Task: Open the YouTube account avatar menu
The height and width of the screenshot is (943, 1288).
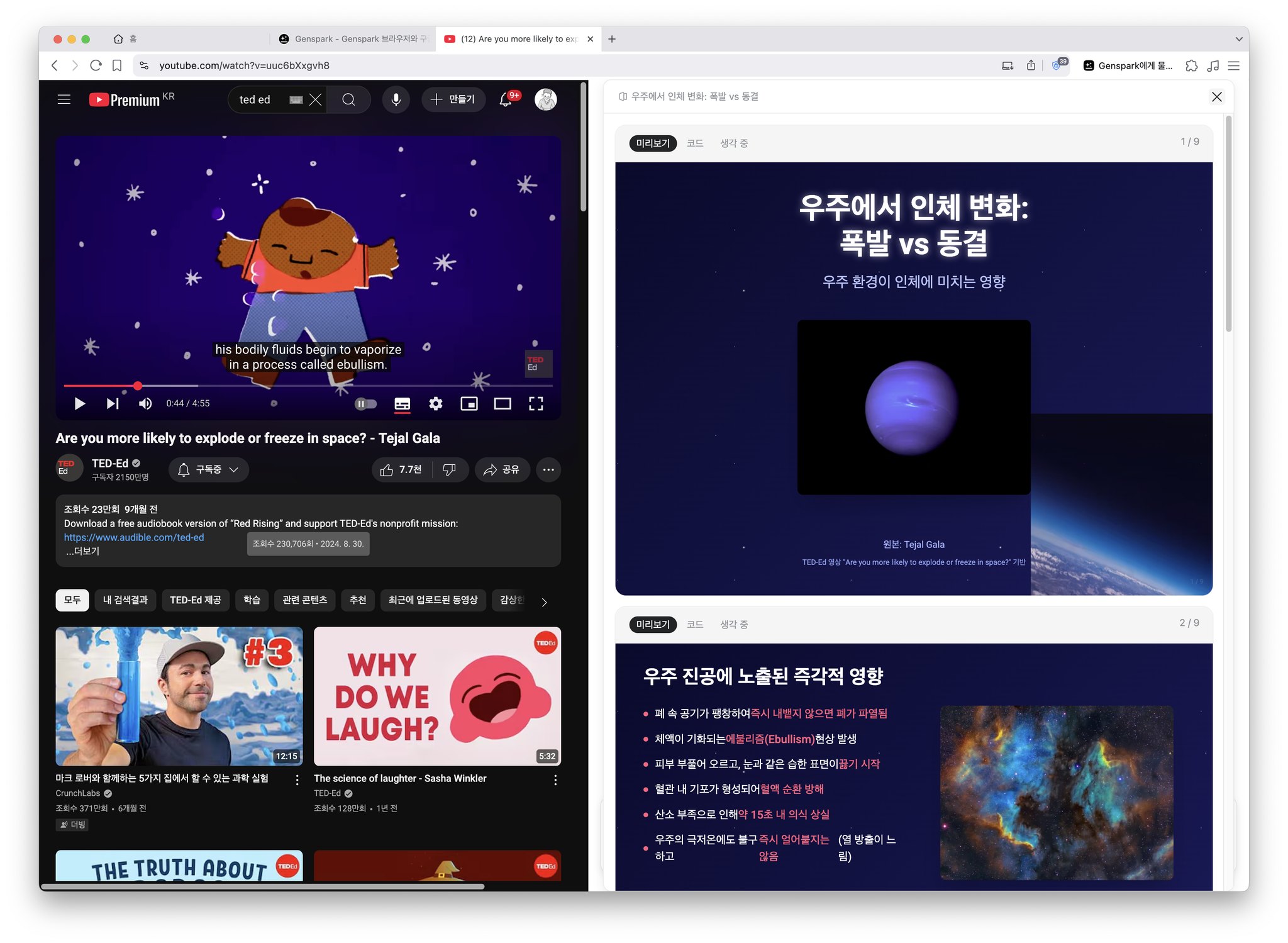Action: tap(546, 99)
